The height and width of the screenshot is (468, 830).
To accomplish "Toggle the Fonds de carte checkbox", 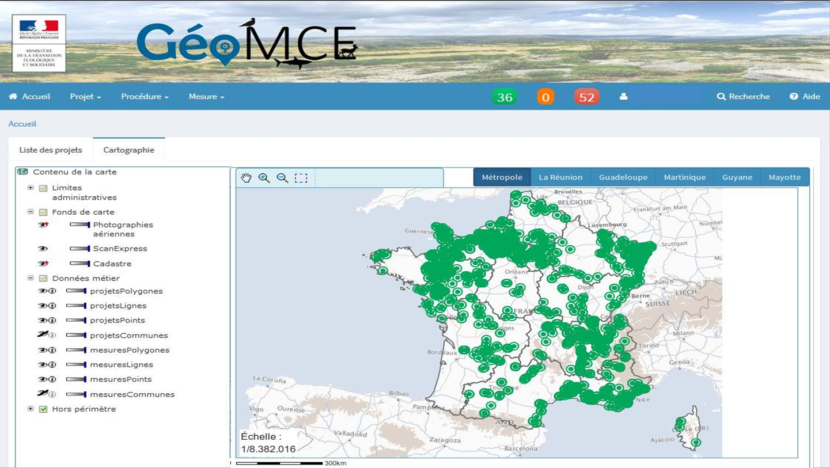I will (43, 212).
